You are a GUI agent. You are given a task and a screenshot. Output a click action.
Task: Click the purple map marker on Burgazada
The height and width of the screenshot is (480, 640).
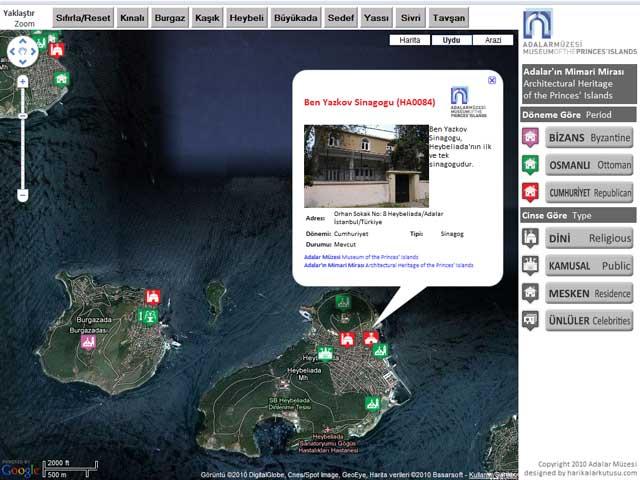(88, 342)
